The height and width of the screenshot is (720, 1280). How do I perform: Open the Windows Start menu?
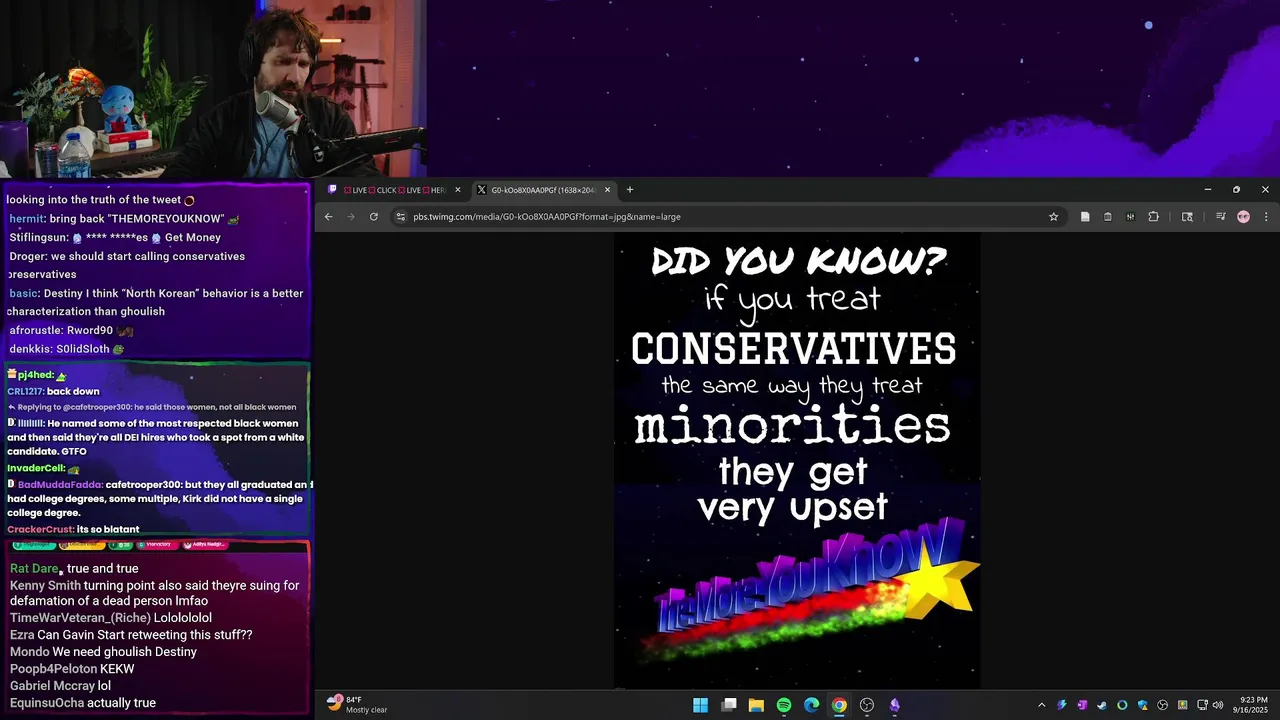pyautogui.click(x=701, y=705)
